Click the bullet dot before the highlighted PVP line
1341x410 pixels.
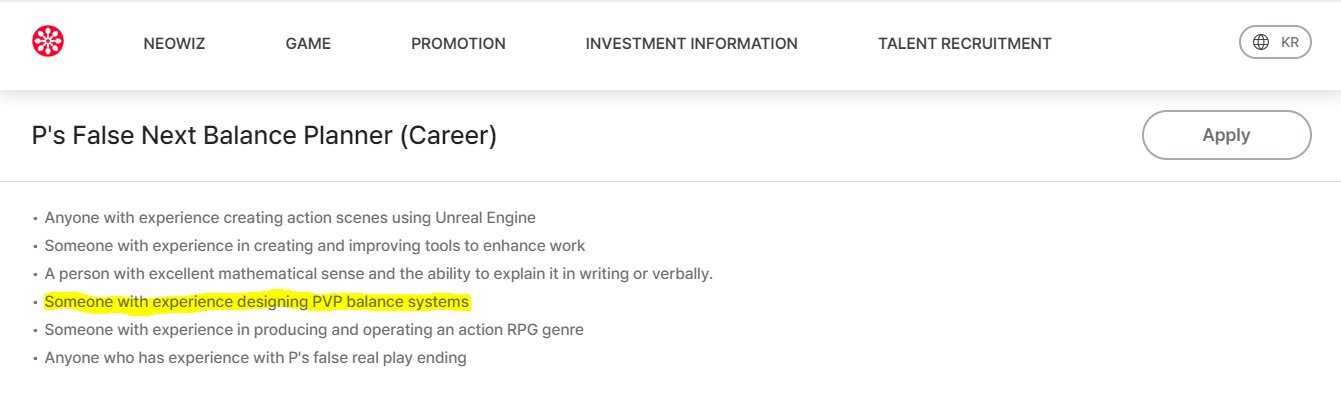click(36, 303)
